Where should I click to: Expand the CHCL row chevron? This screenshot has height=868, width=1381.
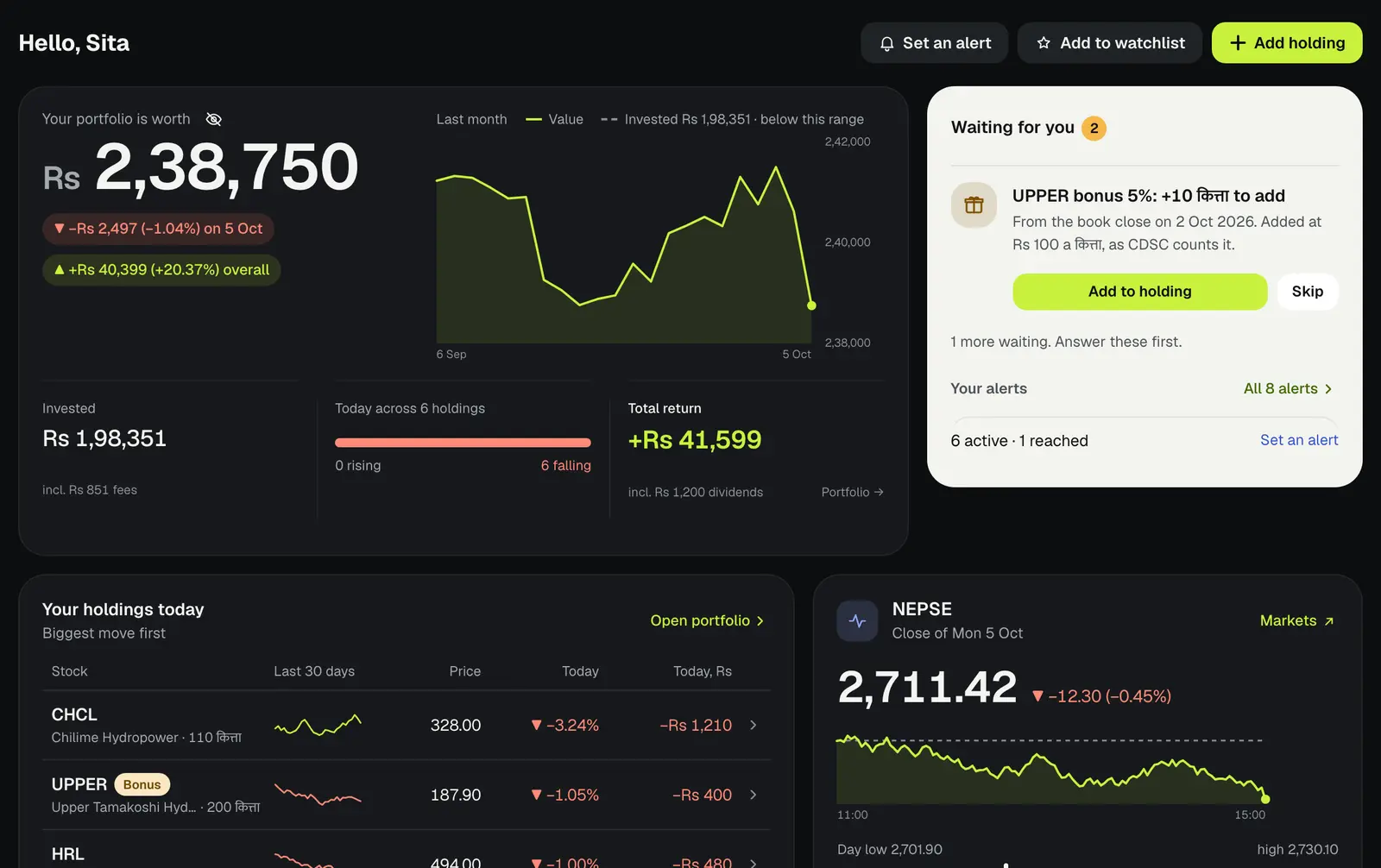coord(754,725)
